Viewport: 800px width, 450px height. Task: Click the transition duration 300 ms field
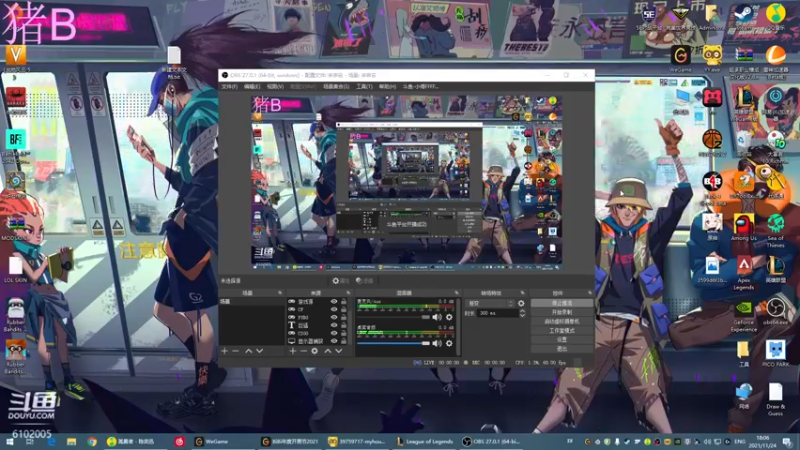pyautogui.click(x=497, y=313)
